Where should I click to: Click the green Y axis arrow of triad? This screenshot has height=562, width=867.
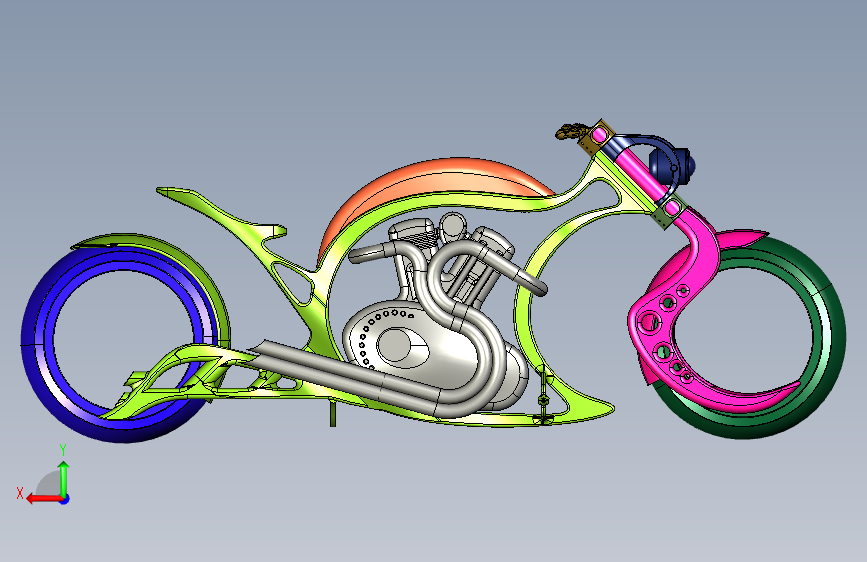[x=64, y=478]
